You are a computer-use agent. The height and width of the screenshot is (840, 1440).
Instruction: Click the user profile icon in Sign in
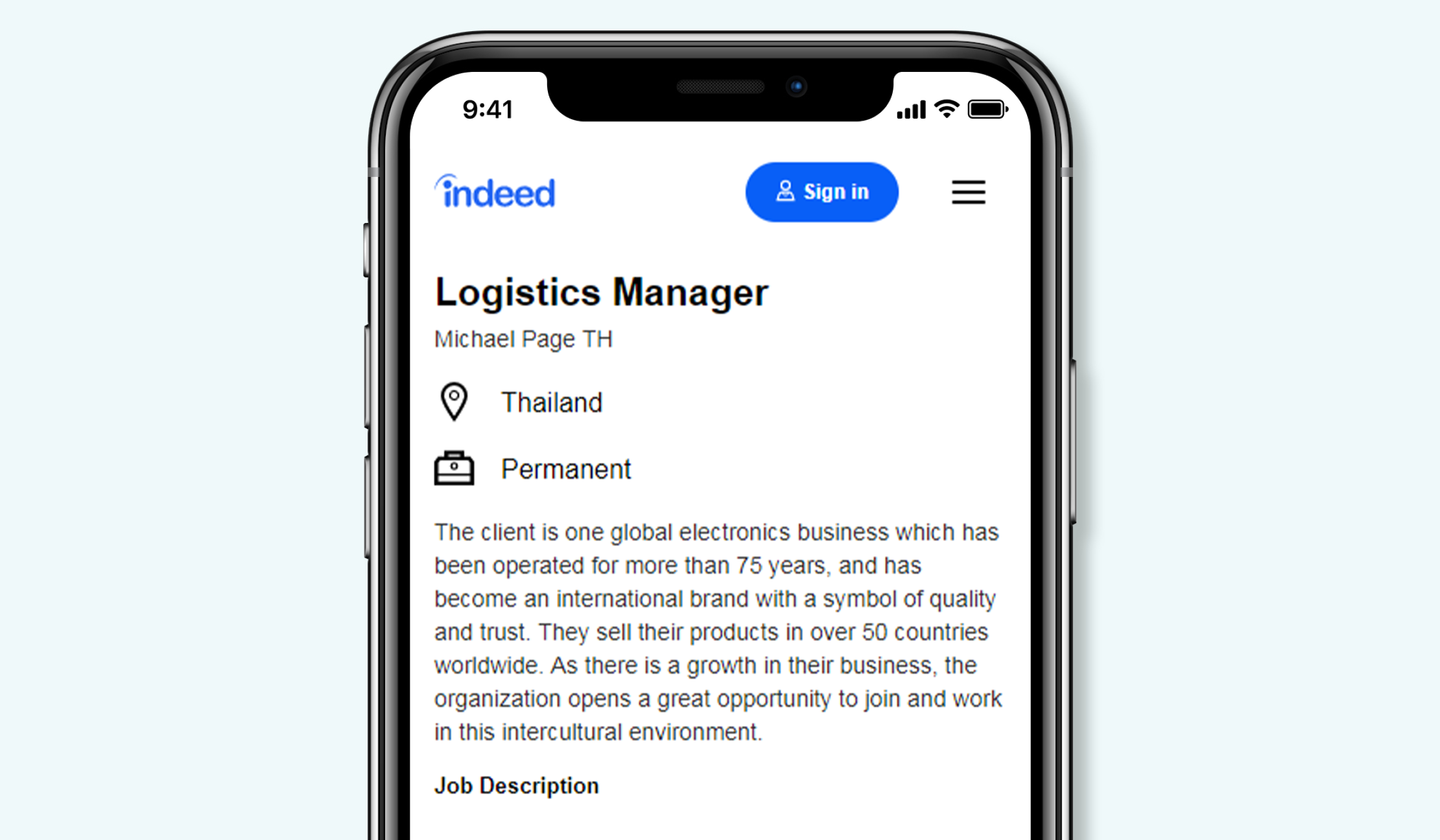click(x=786, y=191)
